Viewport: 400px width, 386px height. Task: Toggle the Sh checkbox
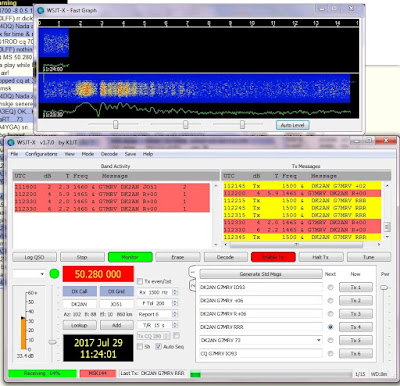point(140,347)
